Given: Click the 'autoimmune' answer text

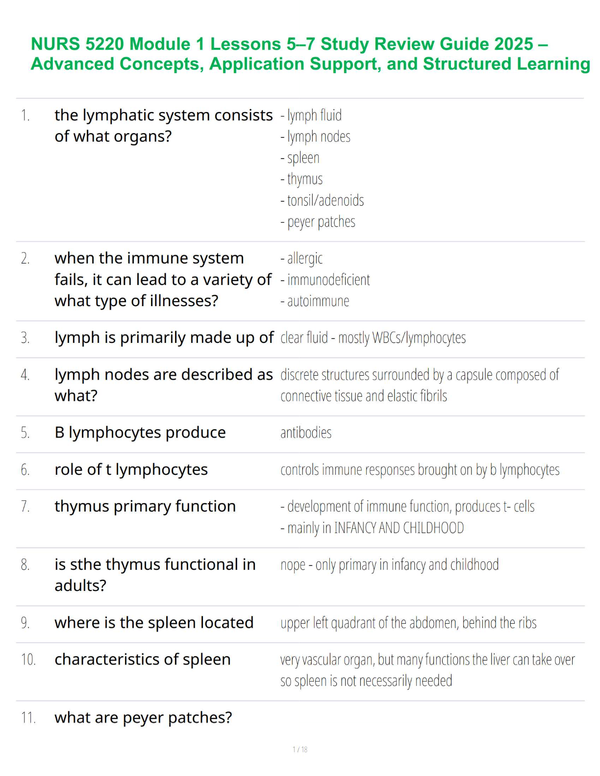Looking at the screenshot, I should 315,301.
